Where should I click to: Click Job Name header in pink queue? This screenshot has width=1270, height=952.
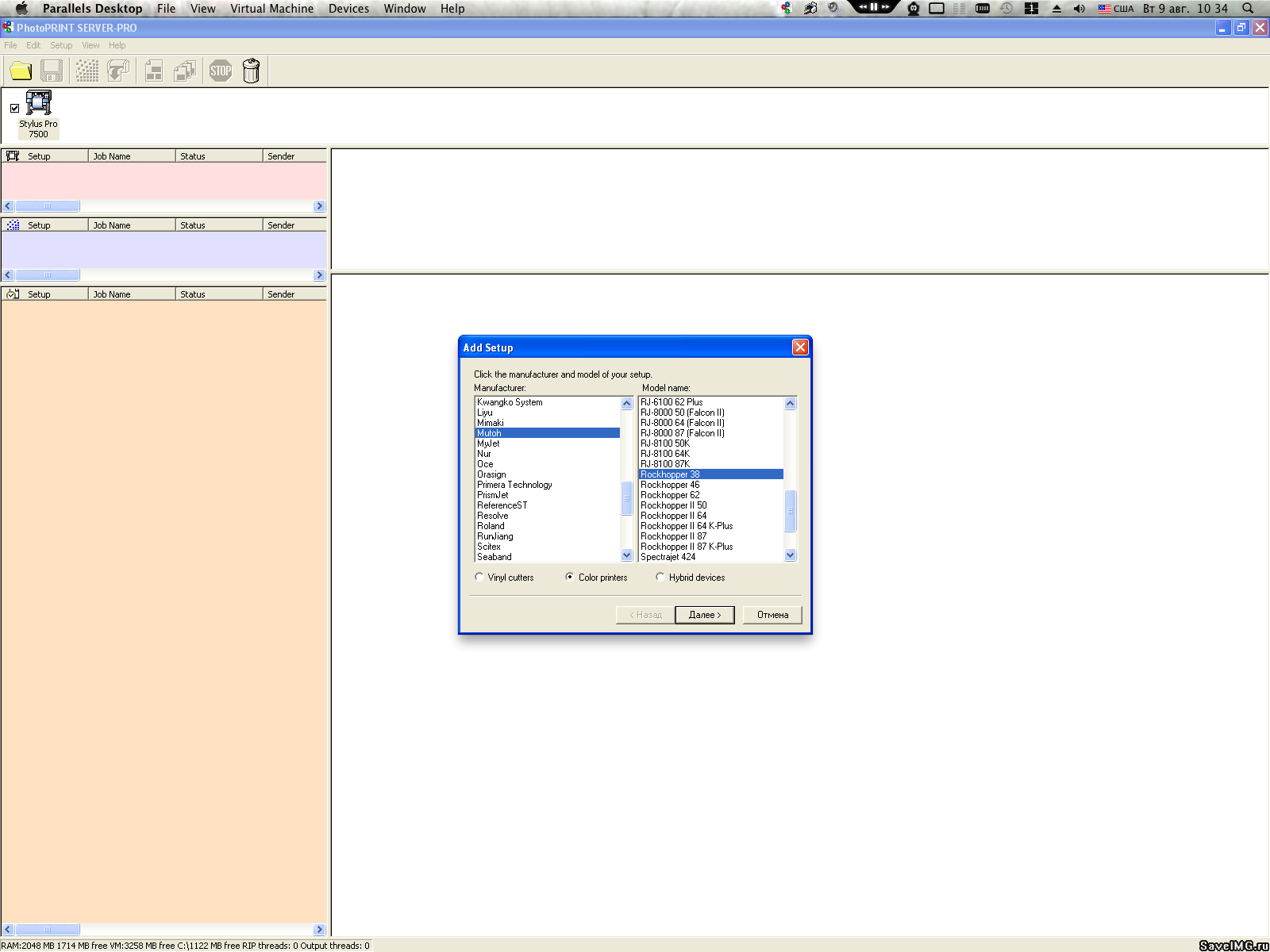pyautogui.click(x=132, y=156)
